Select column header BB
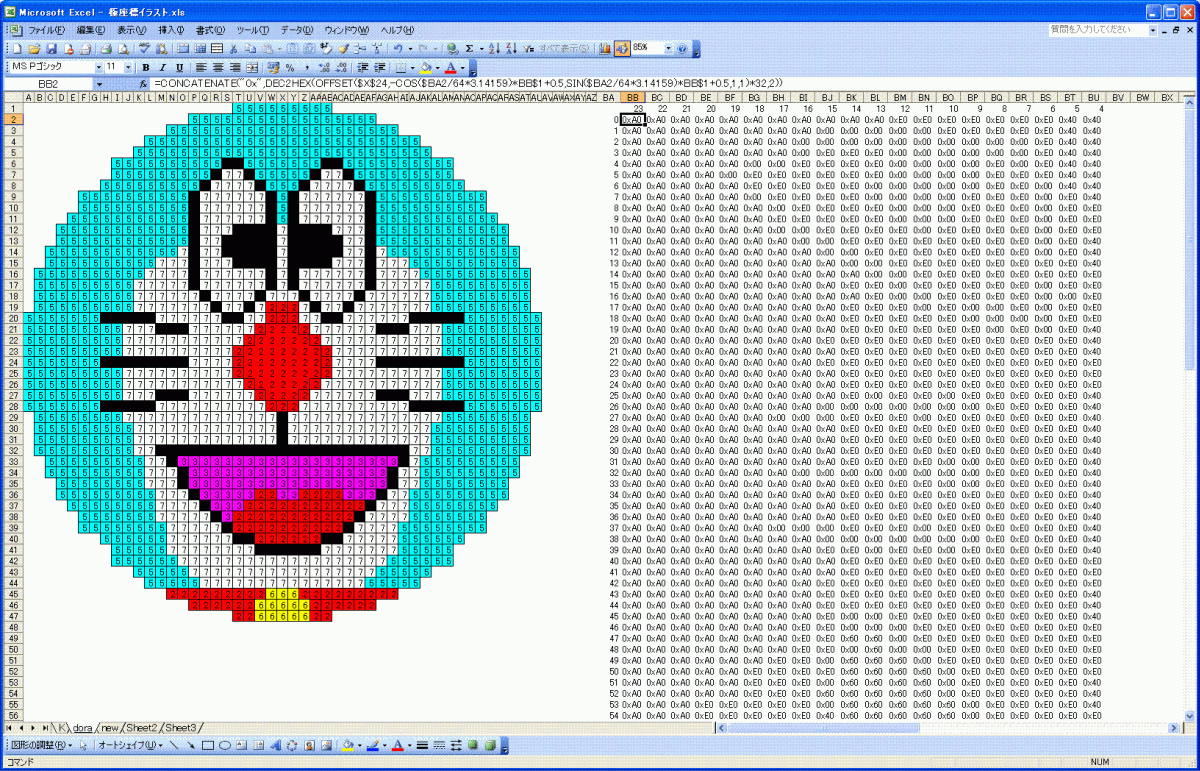 pos(632,97)
